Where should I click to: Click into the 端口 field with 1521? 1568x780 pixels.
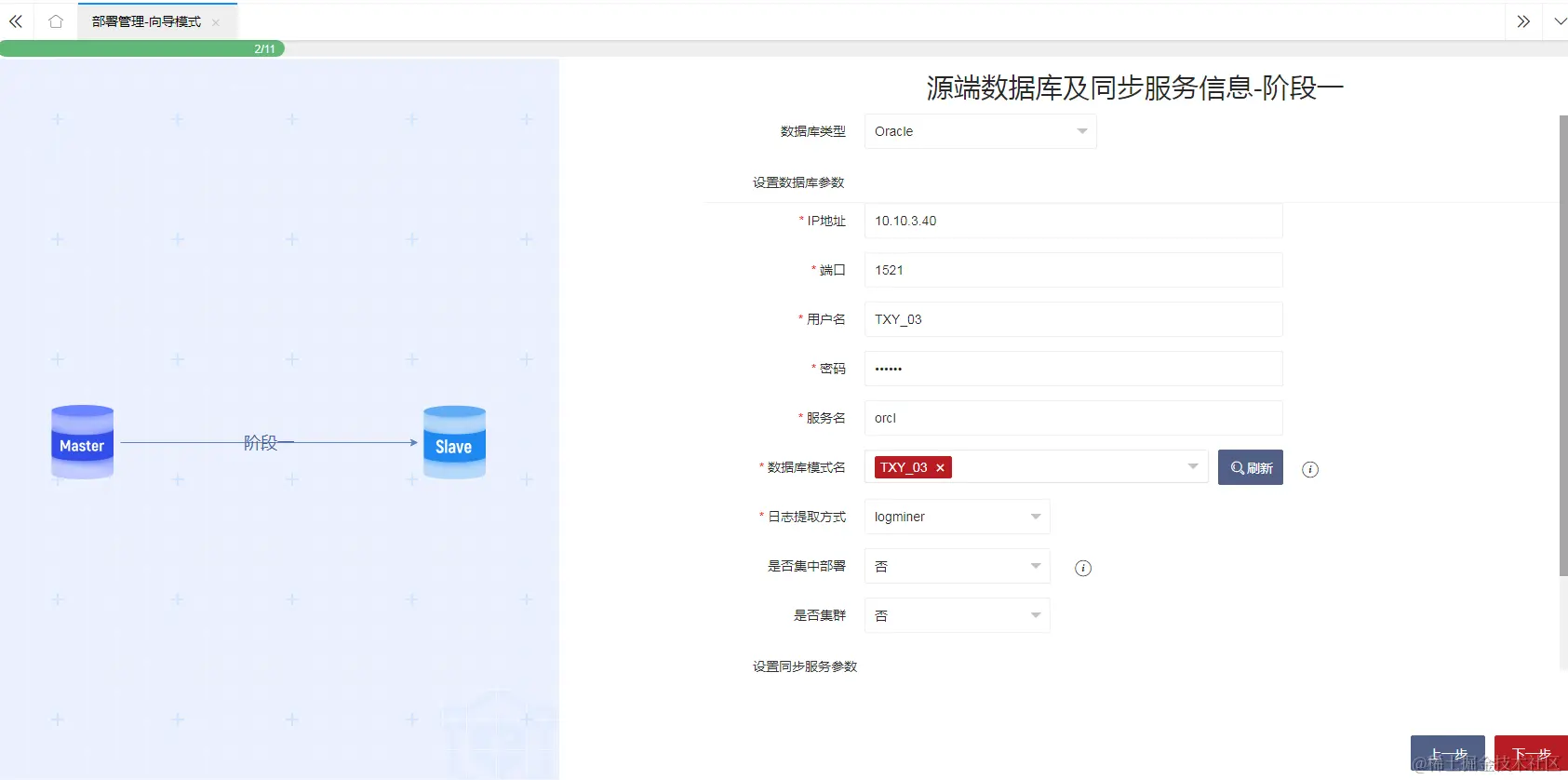point(1073,270)
